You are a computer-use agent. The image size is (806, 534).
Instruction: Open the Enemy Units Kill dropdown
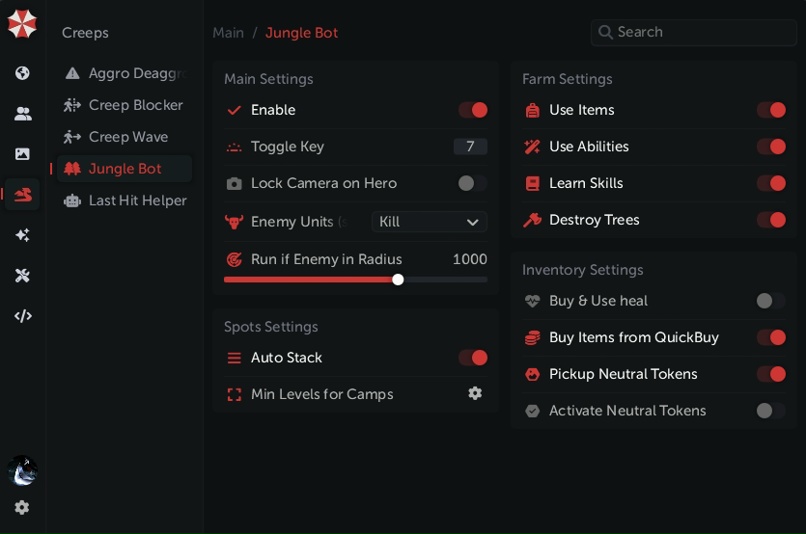[429, 222]
